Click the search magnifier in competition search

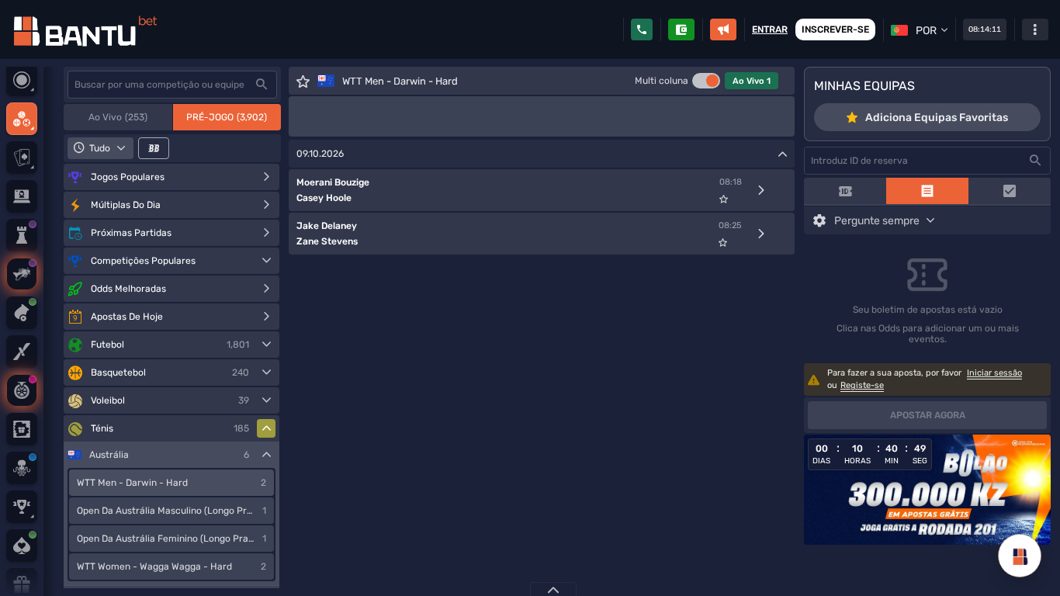(x=262, y=84)
